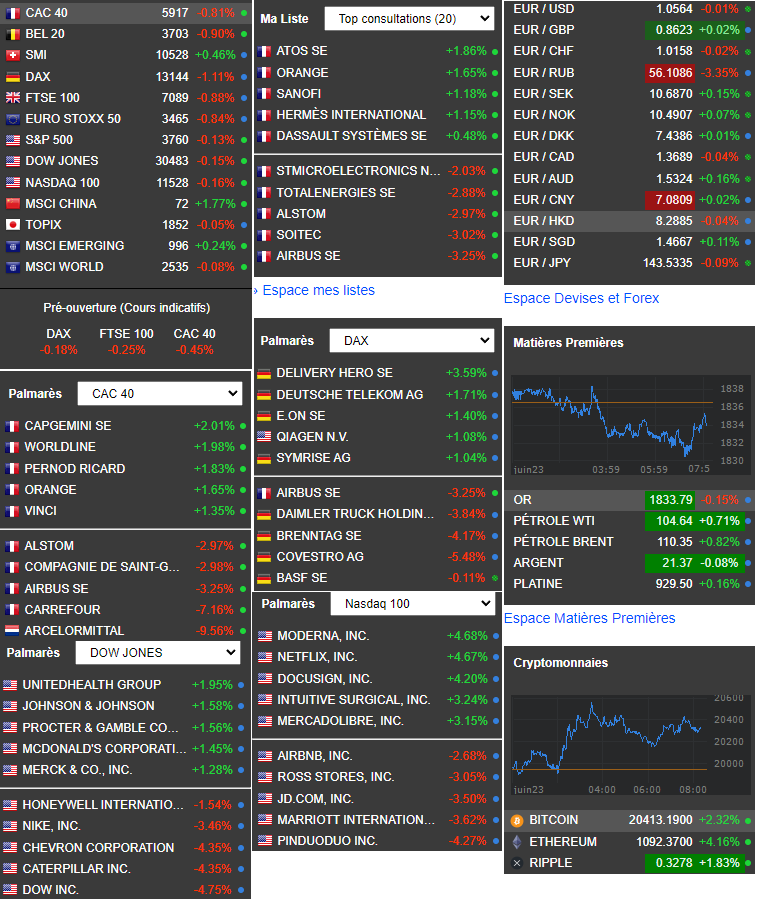This screenshot has height=900, width=759.
Task: Click the highlighted EUR / HKD row
Action: coord(629,221)
